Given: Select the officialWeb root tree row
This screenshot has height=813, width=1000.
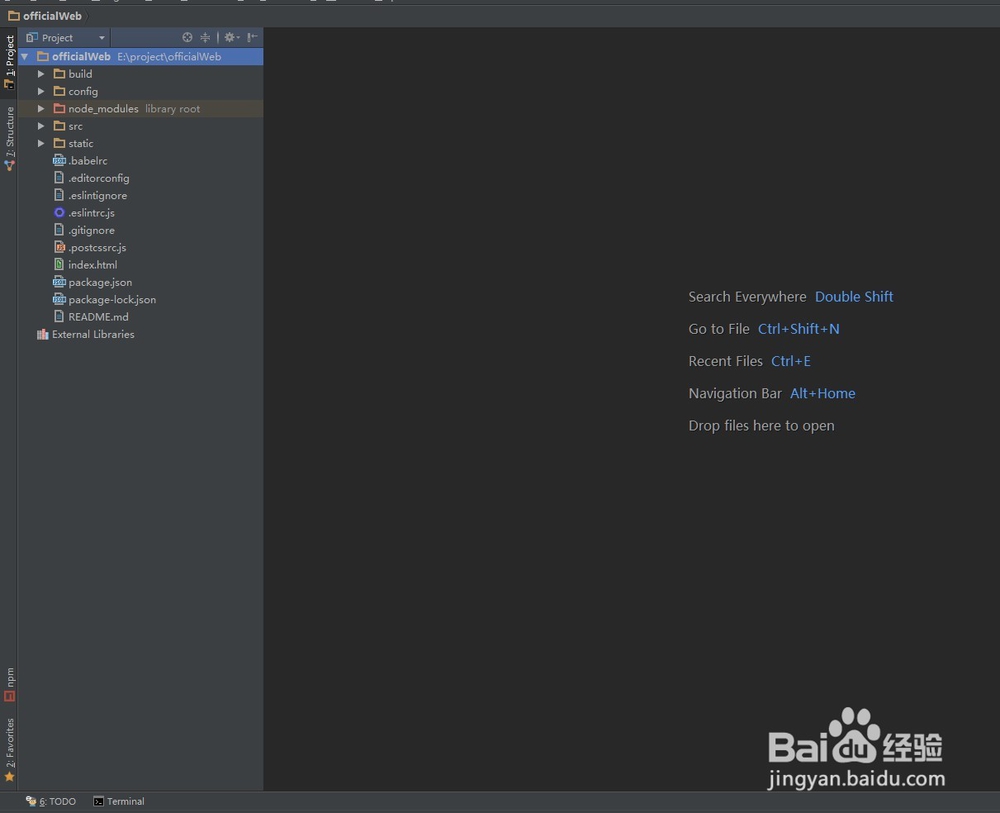Looking at the screenshot, I should coord(140,57).
